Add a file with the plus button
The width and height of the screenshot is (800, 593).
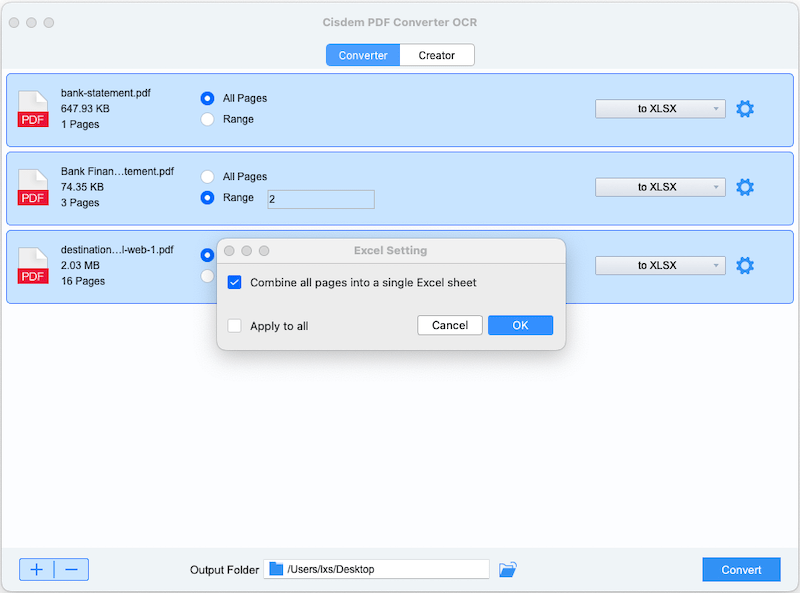coord(37,570)
